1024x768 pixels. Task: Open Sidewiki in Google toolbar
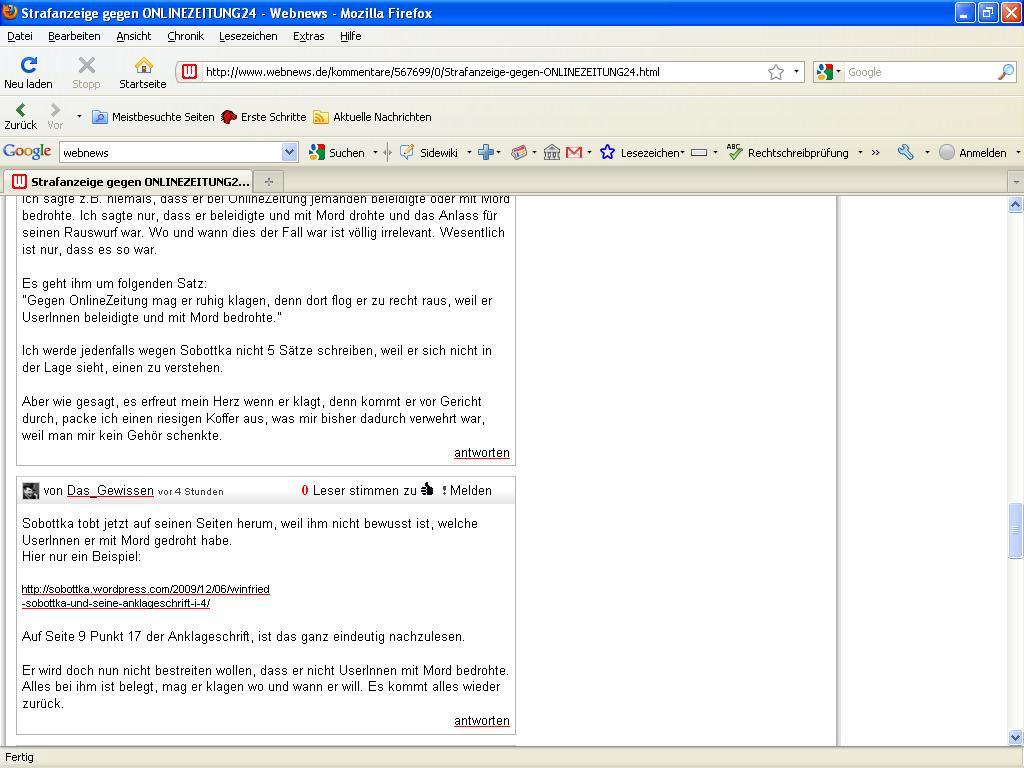tap(430, 152)
